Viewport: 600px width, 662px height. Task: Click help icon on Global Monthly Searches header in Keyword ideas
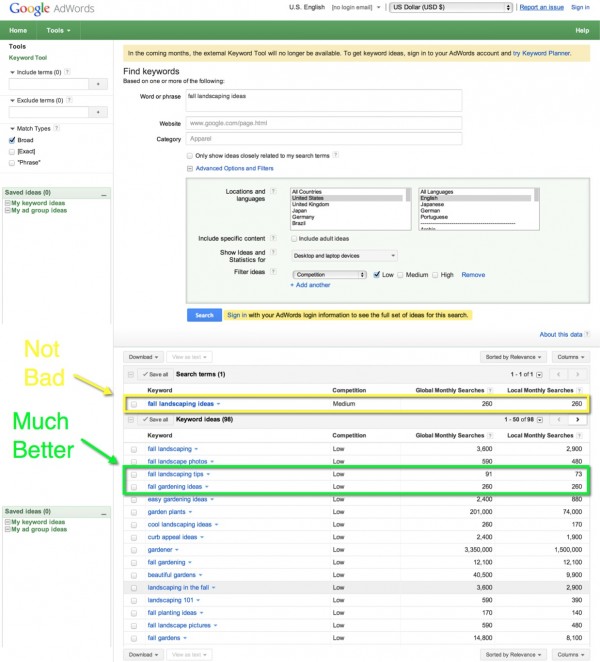490,435
